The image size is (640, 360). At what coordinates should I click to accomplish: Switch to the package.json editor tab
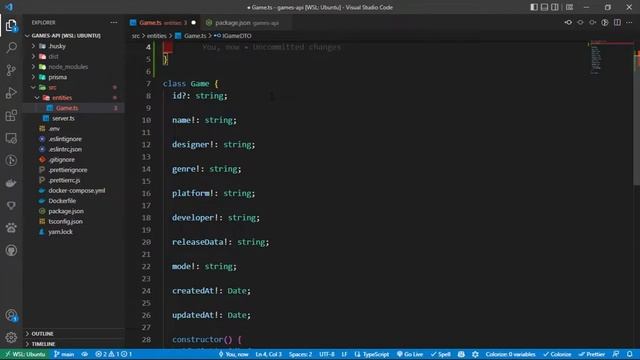coord(247,23)
